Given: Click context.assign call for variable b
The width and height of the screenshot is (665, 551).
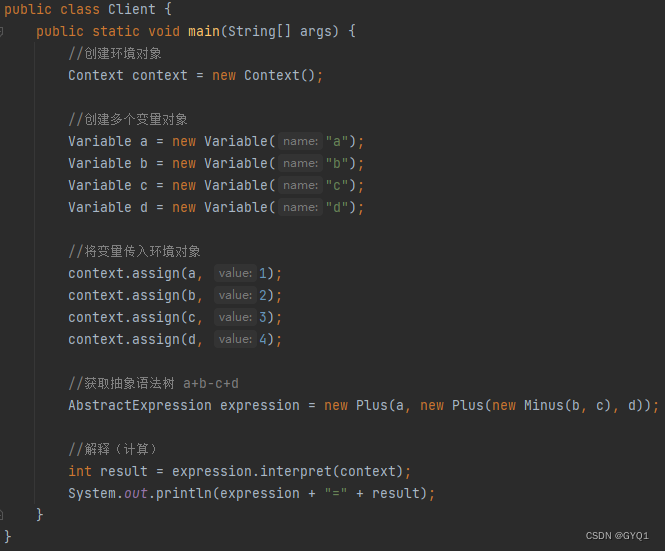Looking at the screenshot, I should pyautogui.click(x=175, y=295).
